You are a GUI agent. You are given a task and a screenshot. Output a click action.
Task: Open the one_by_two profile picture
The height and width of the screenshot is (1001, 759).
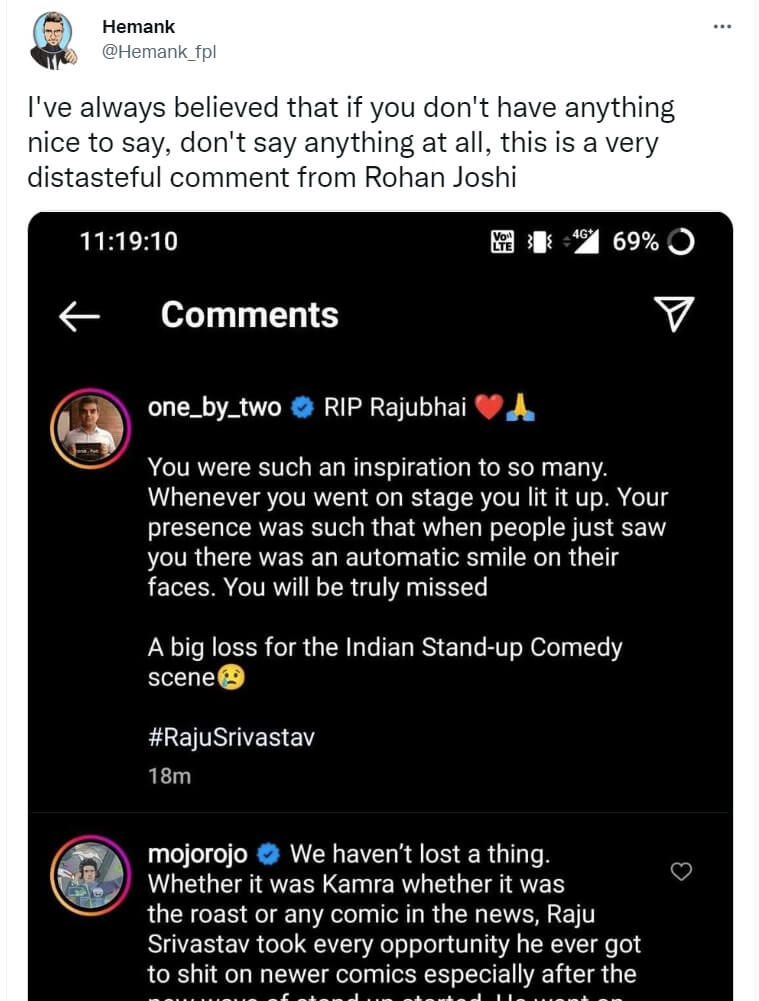[x=91, y=429]
